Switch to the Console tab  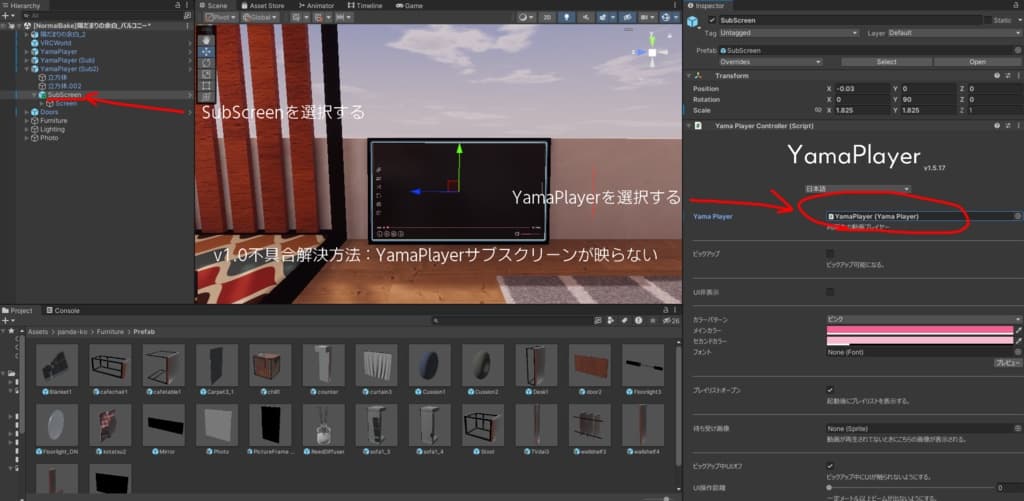click(x=62, y=310)
